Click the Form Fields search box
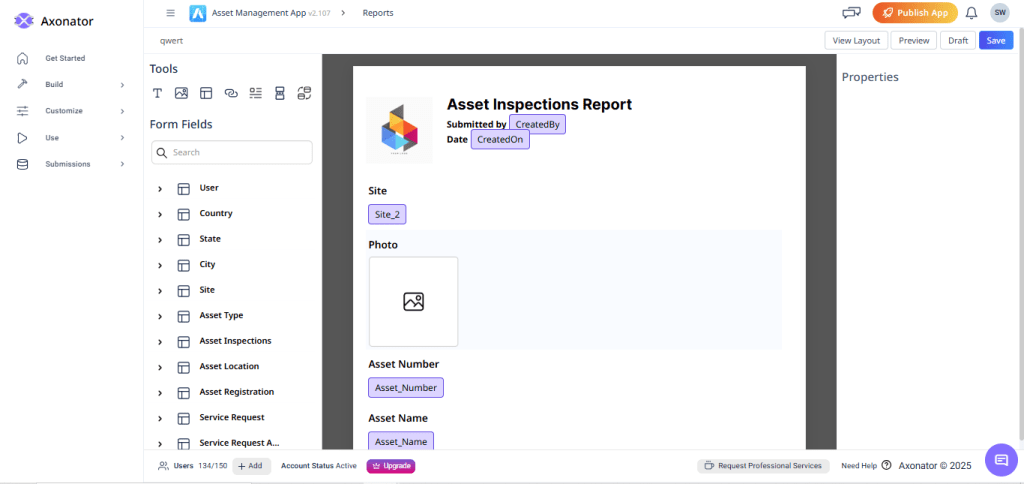 pyautogui.click(x=232, y=152)
